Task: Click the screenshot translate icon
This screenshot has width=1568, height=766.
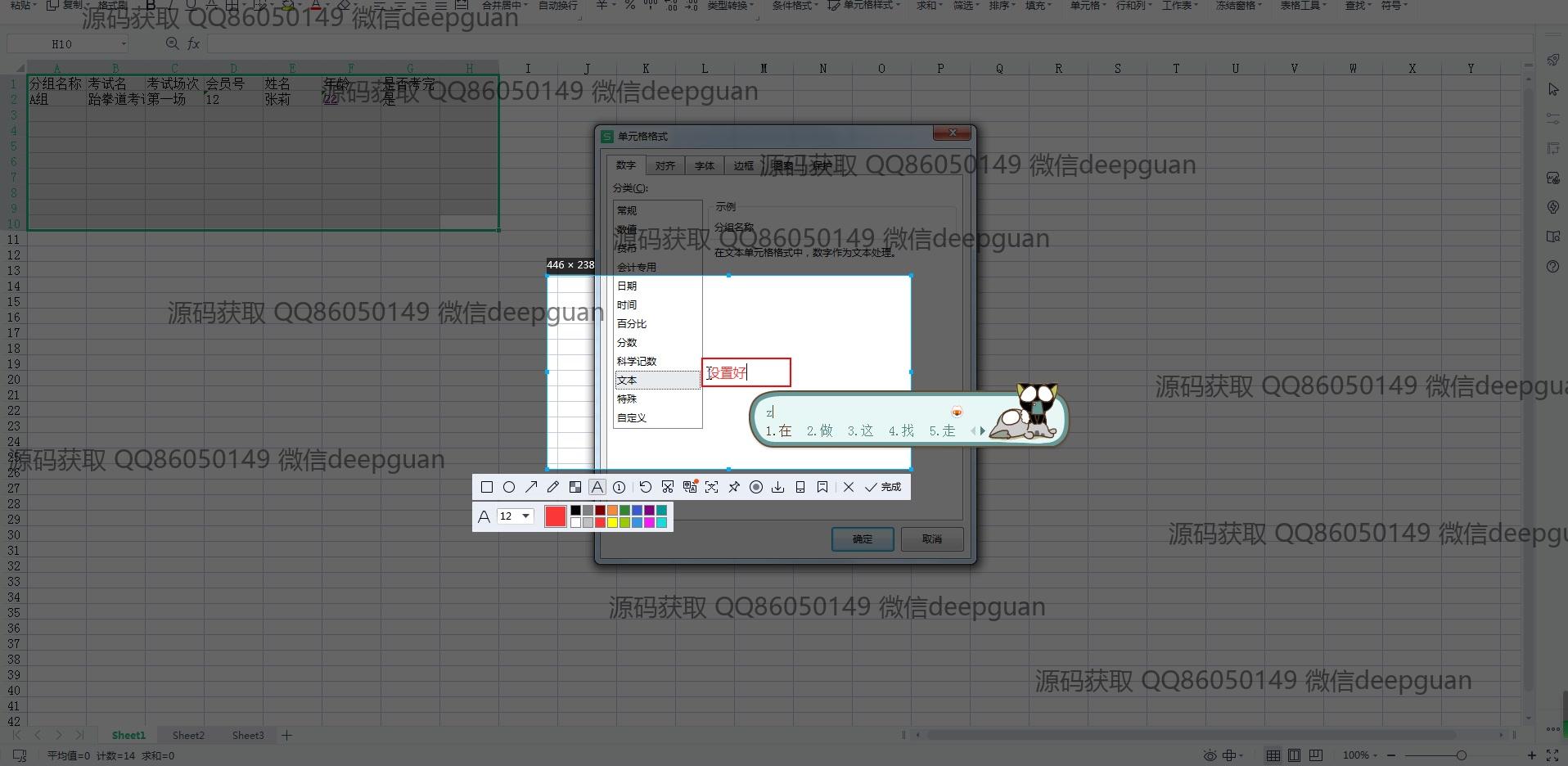Action: [690, 487]
